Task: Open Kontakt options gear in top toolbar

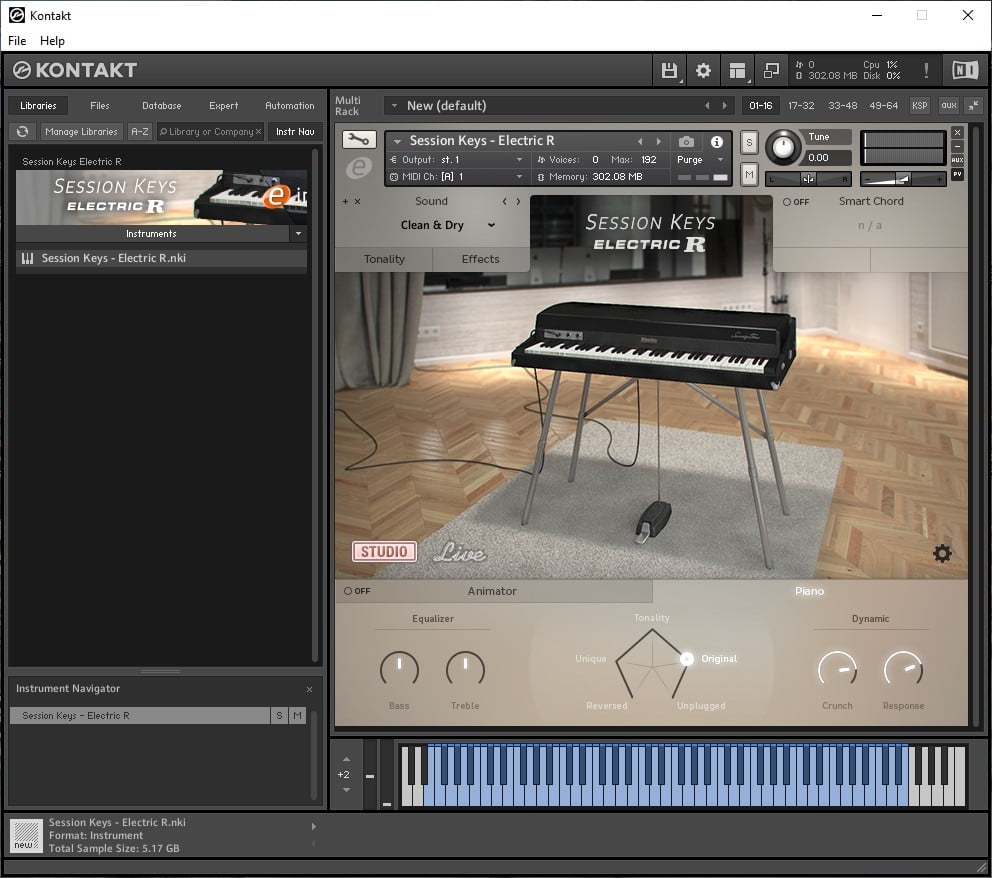Action: (703, 70)
